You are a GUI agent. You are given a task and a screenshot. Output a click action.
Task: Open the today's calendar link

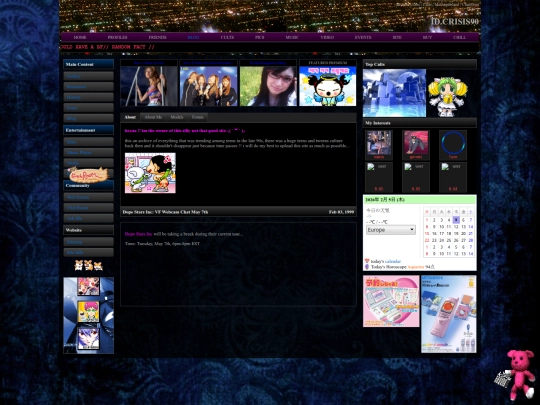click(x=393, y=261)
